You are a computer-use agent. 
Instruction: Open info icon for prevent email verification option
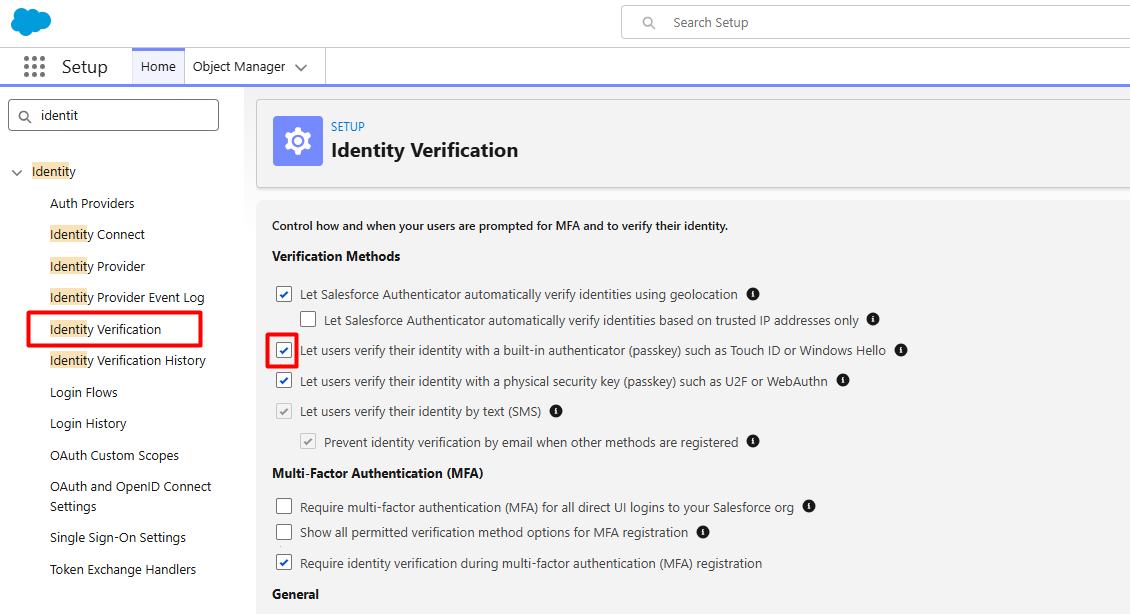[753, 441]
